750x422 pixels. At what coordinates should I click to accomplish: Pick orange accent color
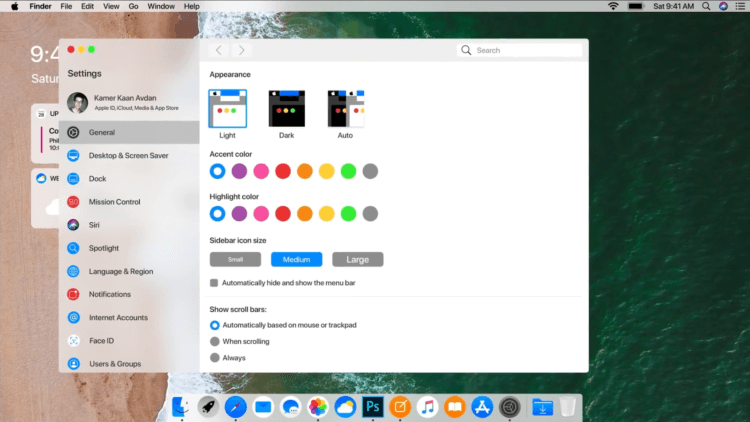pyautogui.click(x=305, y=171)
